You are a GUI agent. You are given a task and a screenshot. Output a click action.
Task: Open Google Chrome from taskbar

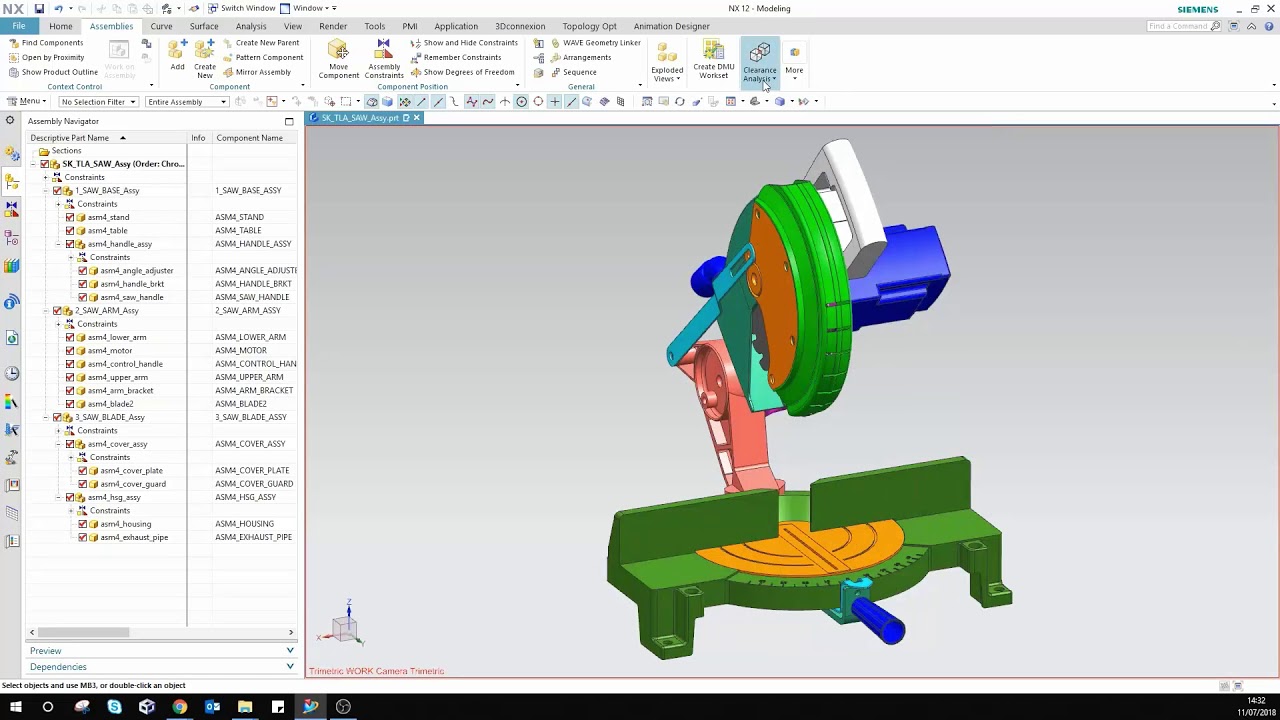pyautogui.click(x=180, y=707)
